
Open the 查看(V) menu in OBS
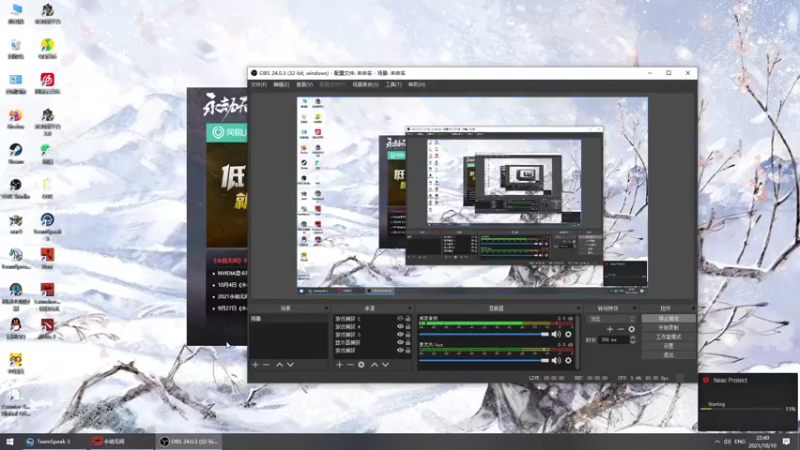(305, 85)
